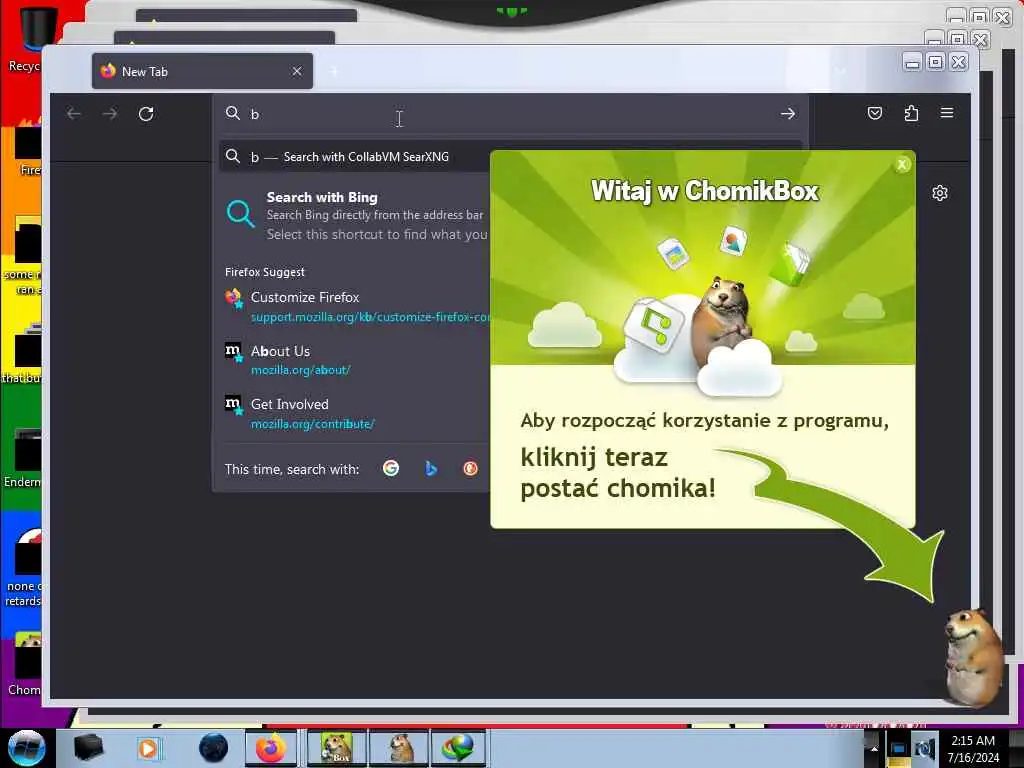Close the New Tab tab
This screenshot has height=768, width=1024.
pyautogui.click(x=297, y=71)
